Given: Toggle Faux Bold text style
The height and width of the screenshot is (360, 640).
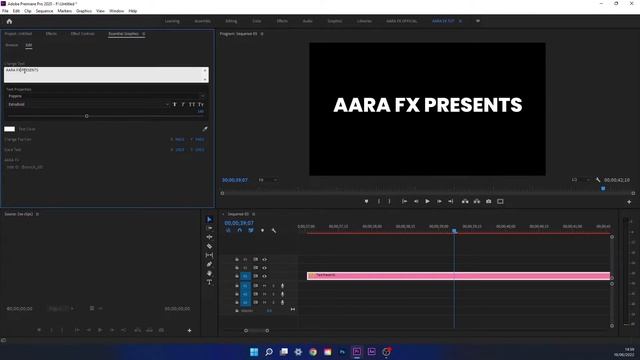Looking at the screenshot, I should (x=175, y=104).
